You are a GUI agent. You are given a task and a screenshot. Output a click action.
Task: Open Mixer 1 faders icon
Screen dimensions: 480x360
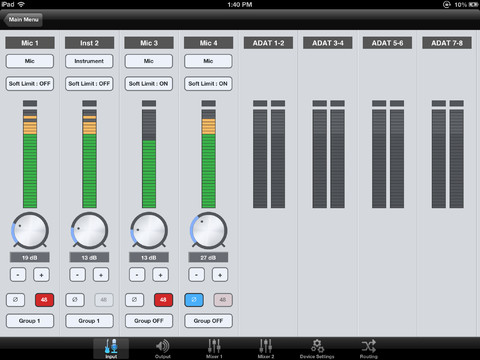coord(214,346)
